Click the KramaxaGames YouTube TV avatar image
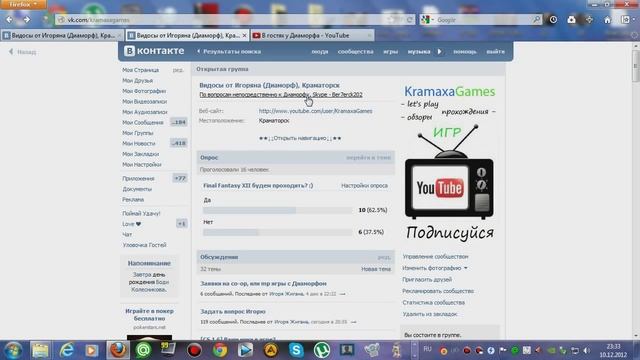 (x=449, y=163)
